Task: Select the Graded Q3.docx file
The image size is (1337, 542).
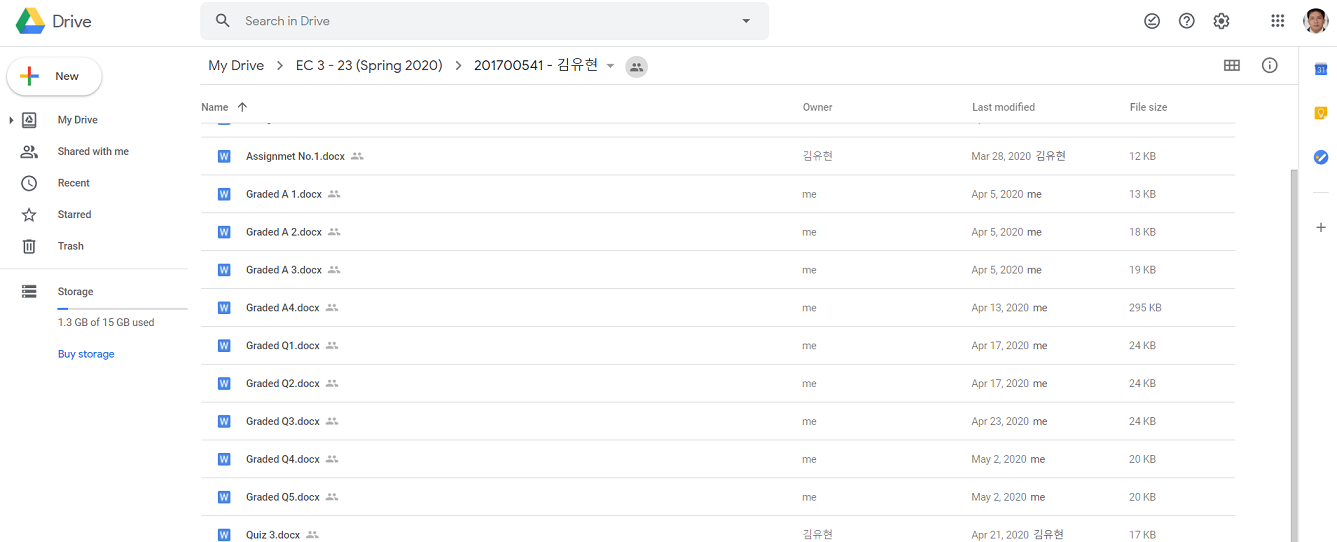Action: [717, 422]
